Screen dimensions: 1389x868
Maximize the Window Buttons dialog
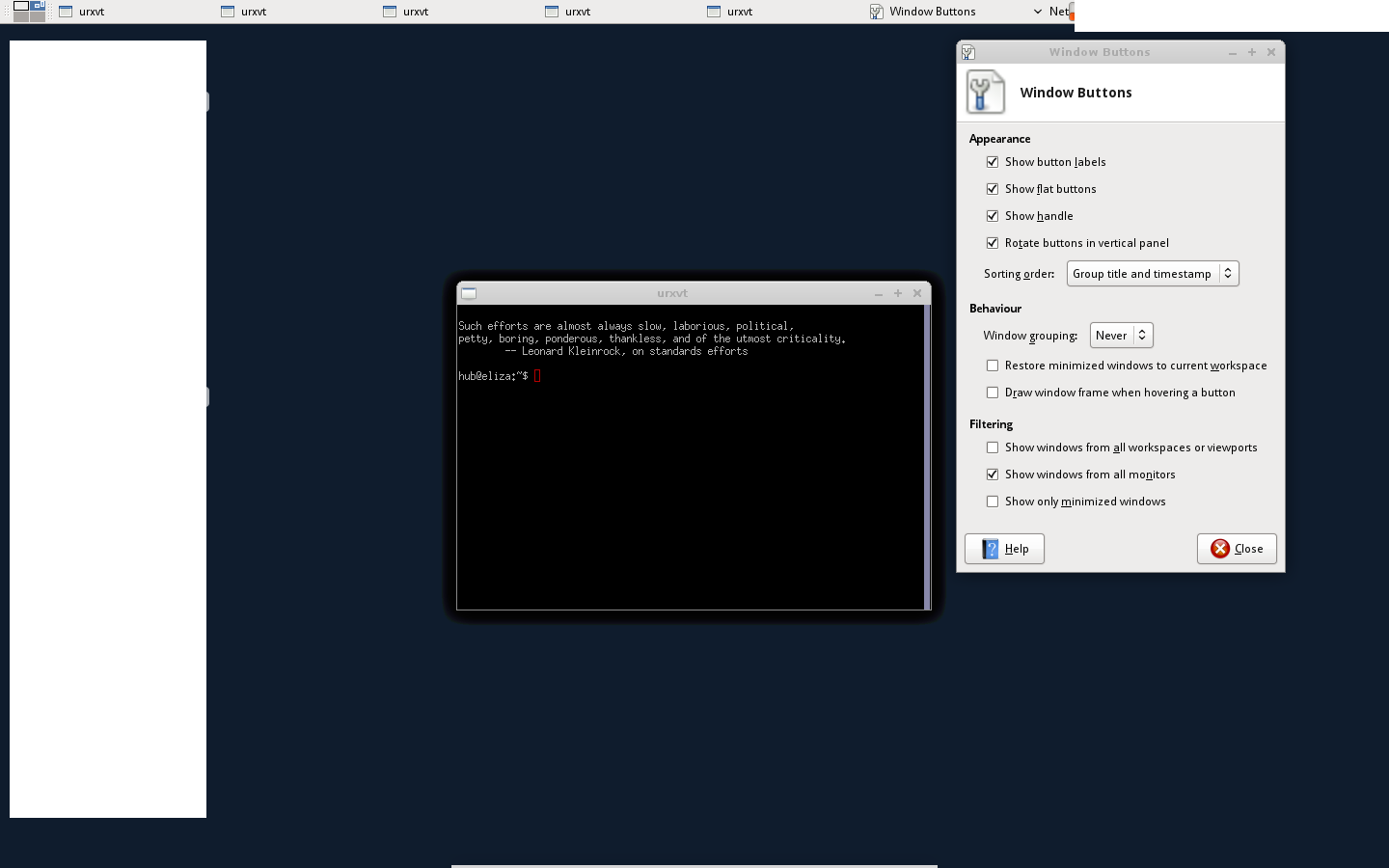click(1252, 52)
